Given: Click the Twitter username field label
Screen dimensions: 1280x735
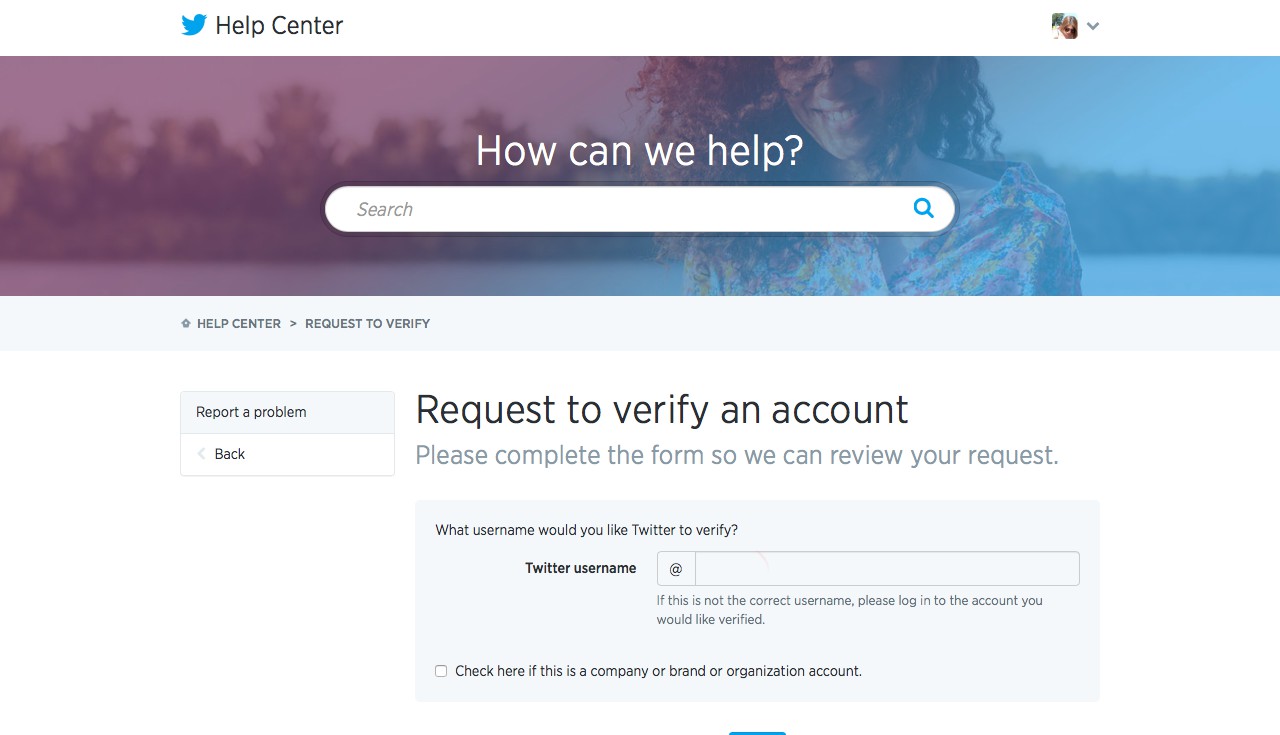Looking at the screenshot, I should 580,568.
